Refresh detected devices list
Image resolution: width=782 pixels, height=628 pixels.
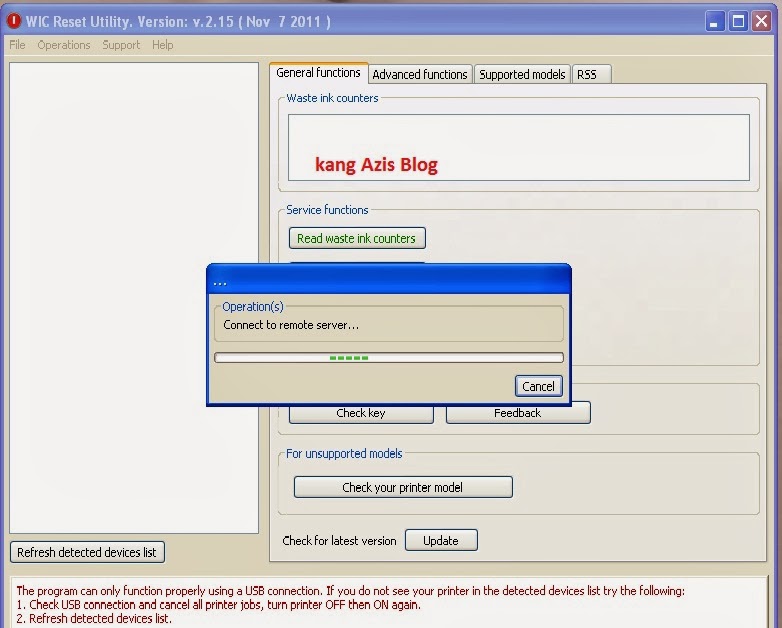(87, 552)
